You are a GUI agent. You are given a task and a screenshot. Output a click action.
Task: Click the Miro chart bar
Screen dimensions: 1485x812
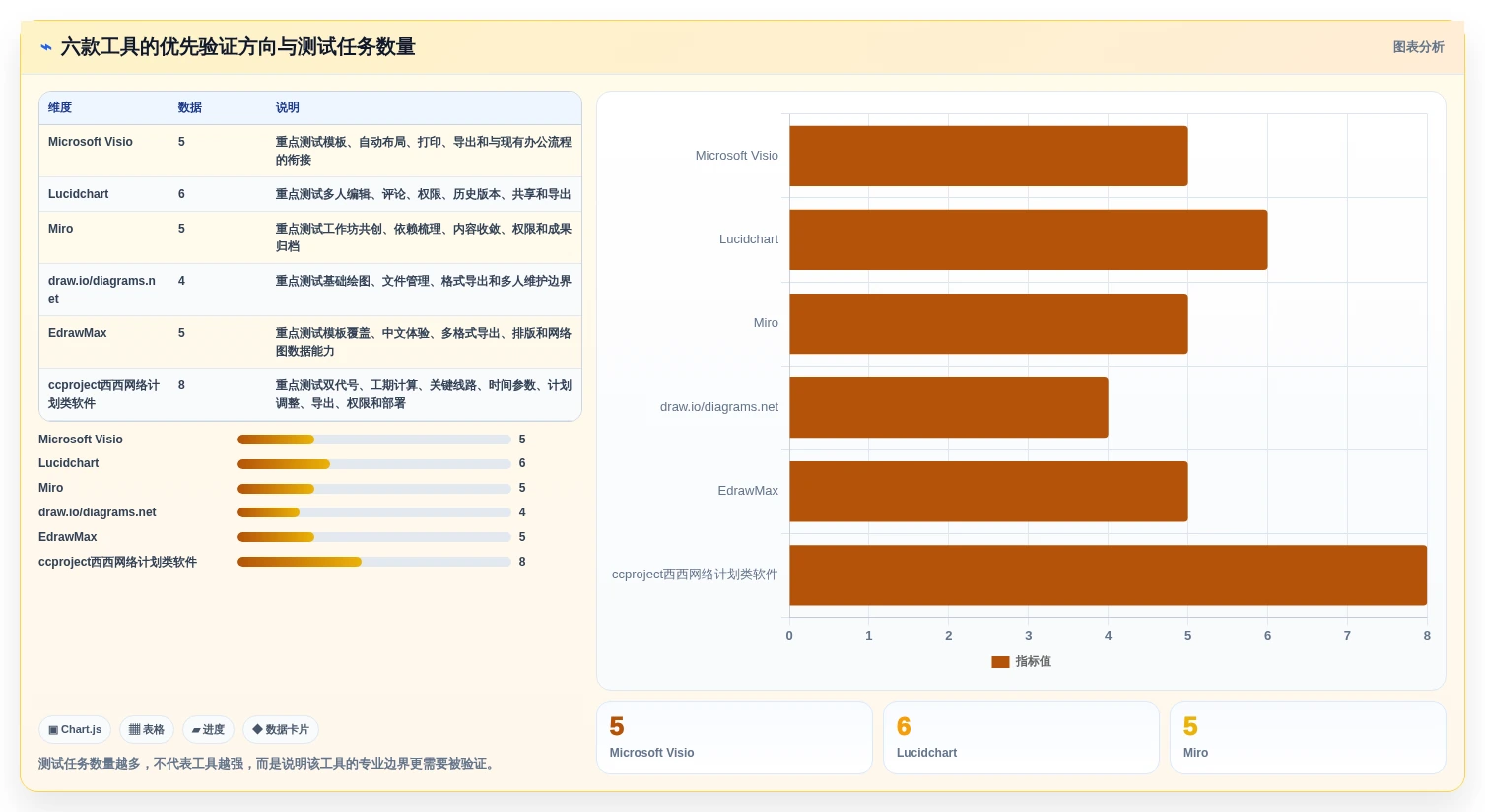click(988, 323)
